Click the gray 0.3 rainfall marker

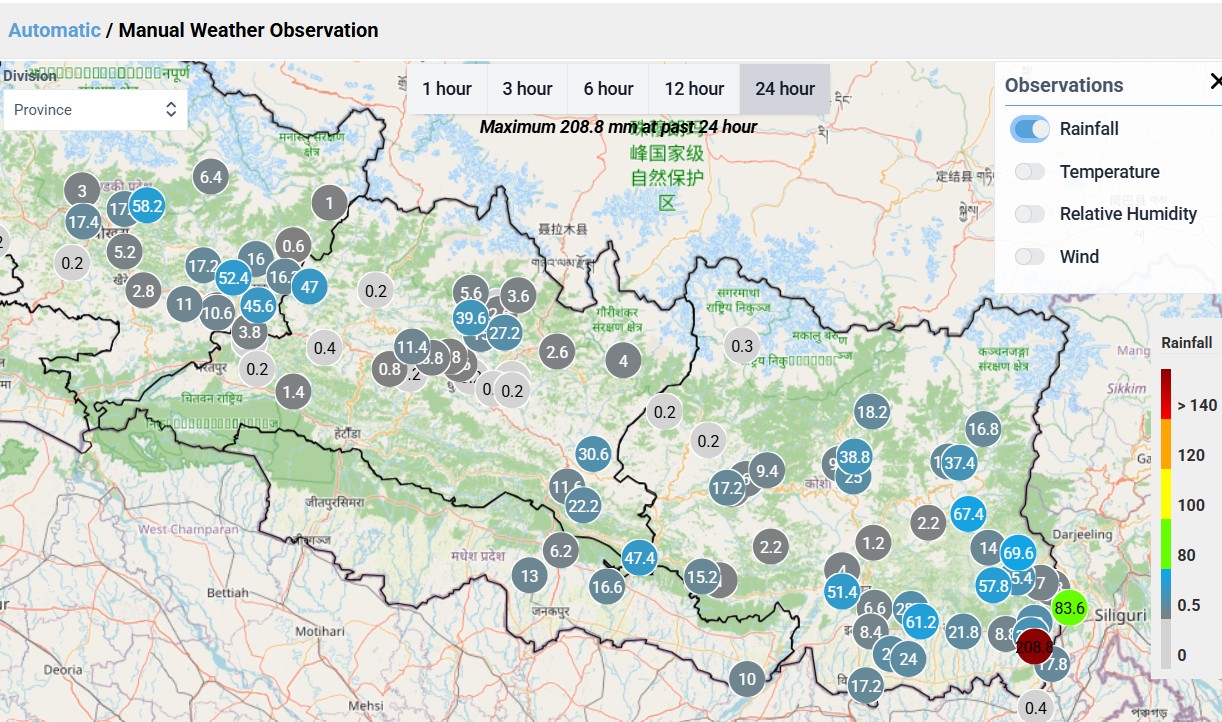tap(742, 346)
